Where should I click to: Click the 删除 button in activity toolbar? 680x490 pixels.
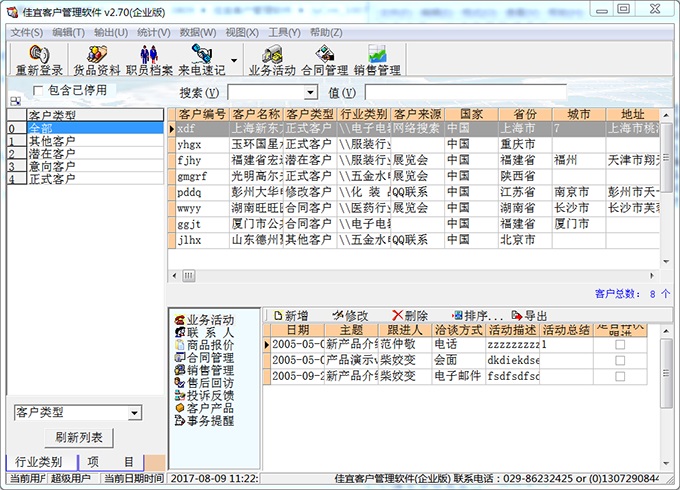(x=410, y=315)
